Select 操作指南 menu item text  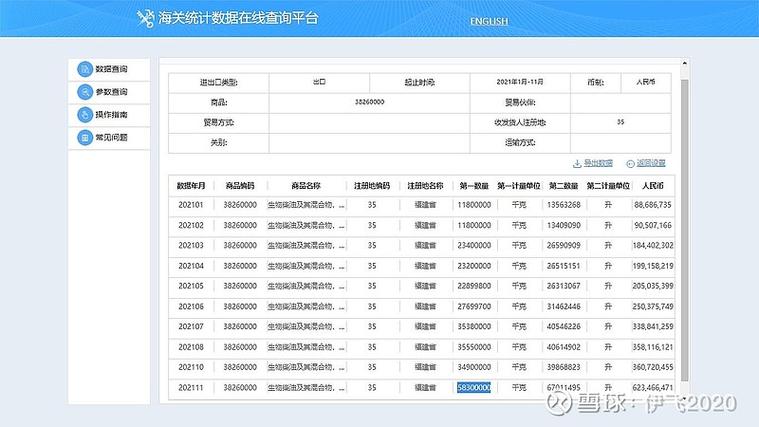click(111, 115)
